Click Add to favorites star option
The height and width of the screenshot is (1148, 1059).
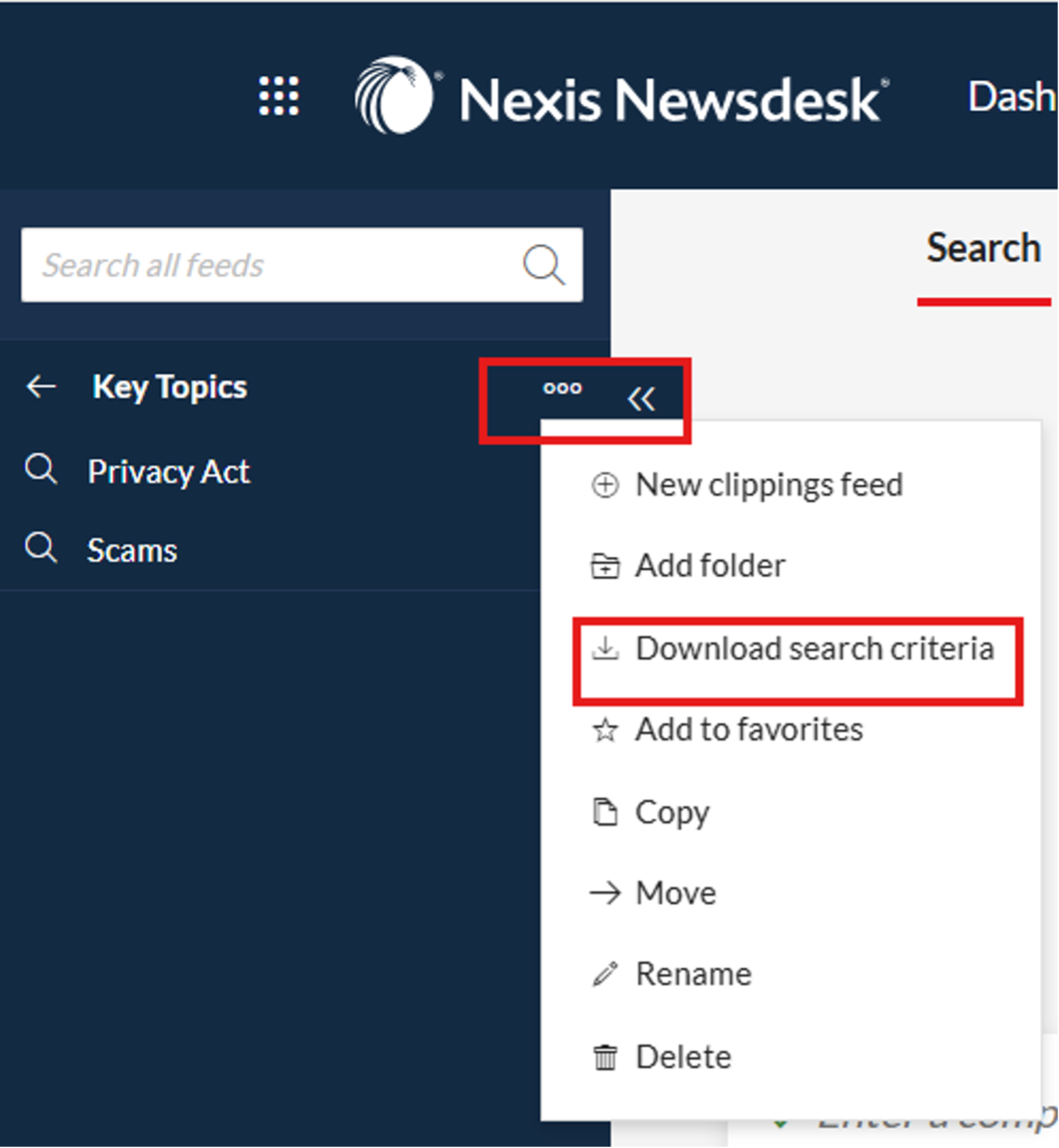point(748,730)
